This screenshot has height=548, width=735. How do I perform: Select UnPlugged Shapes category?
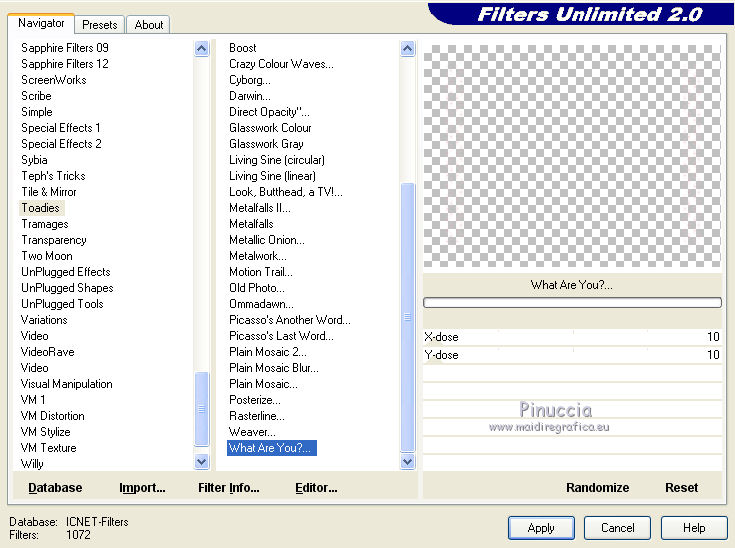coord(67,288)
